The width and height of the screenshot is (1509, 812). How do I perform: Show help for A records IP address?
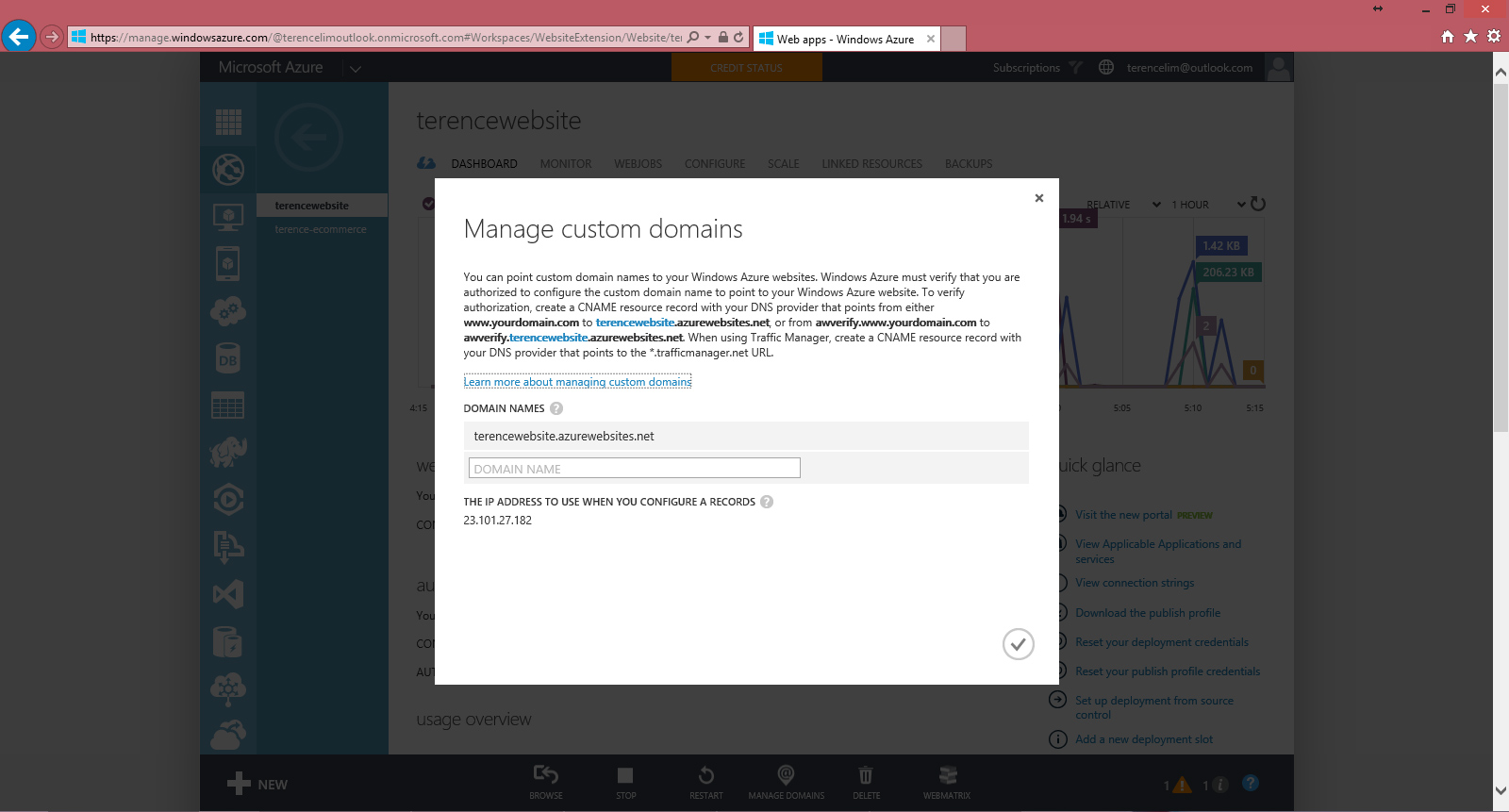[x=767, y=502]
